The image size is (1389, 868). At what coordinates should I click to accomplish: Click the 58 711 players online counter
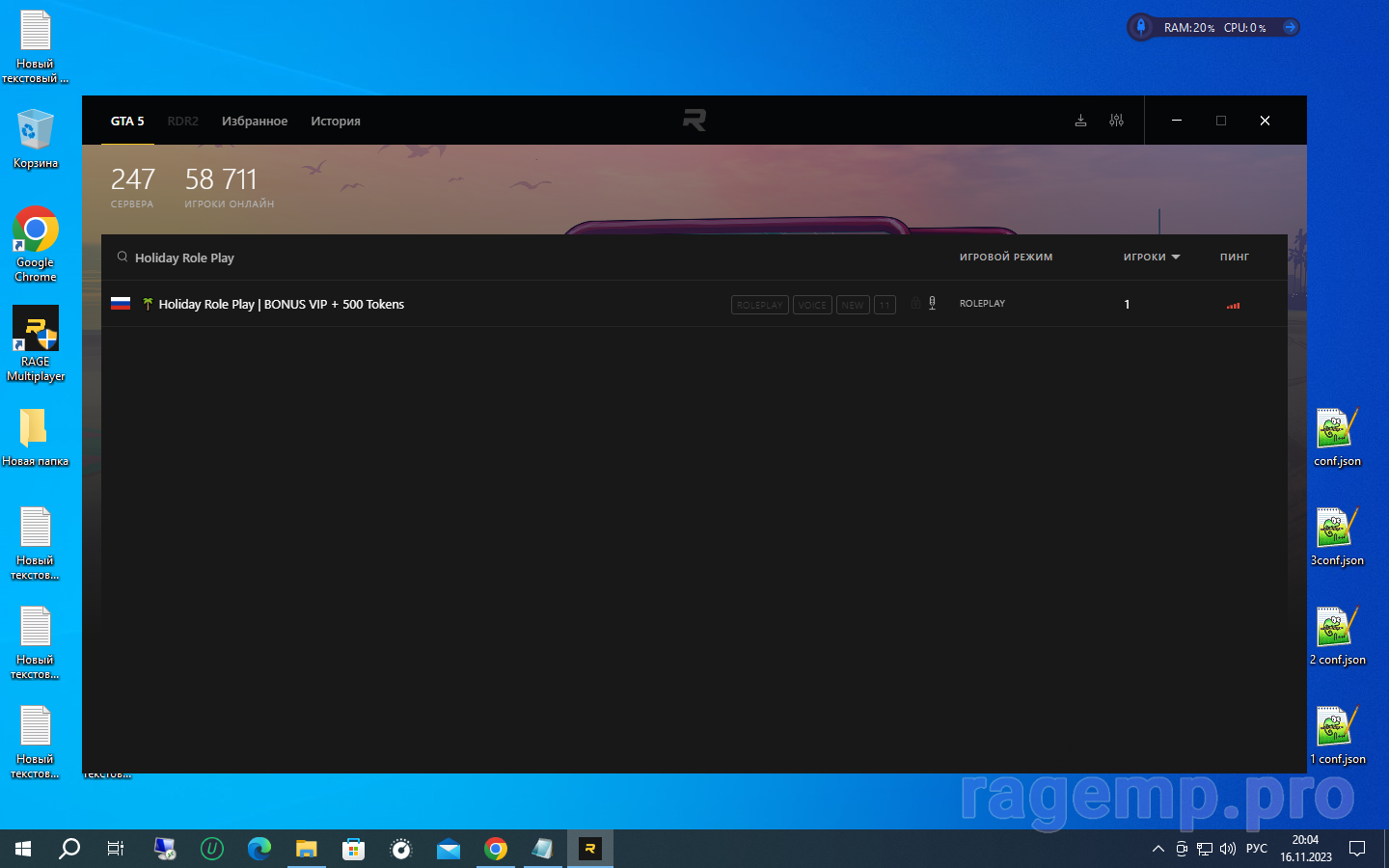[229, 186]
